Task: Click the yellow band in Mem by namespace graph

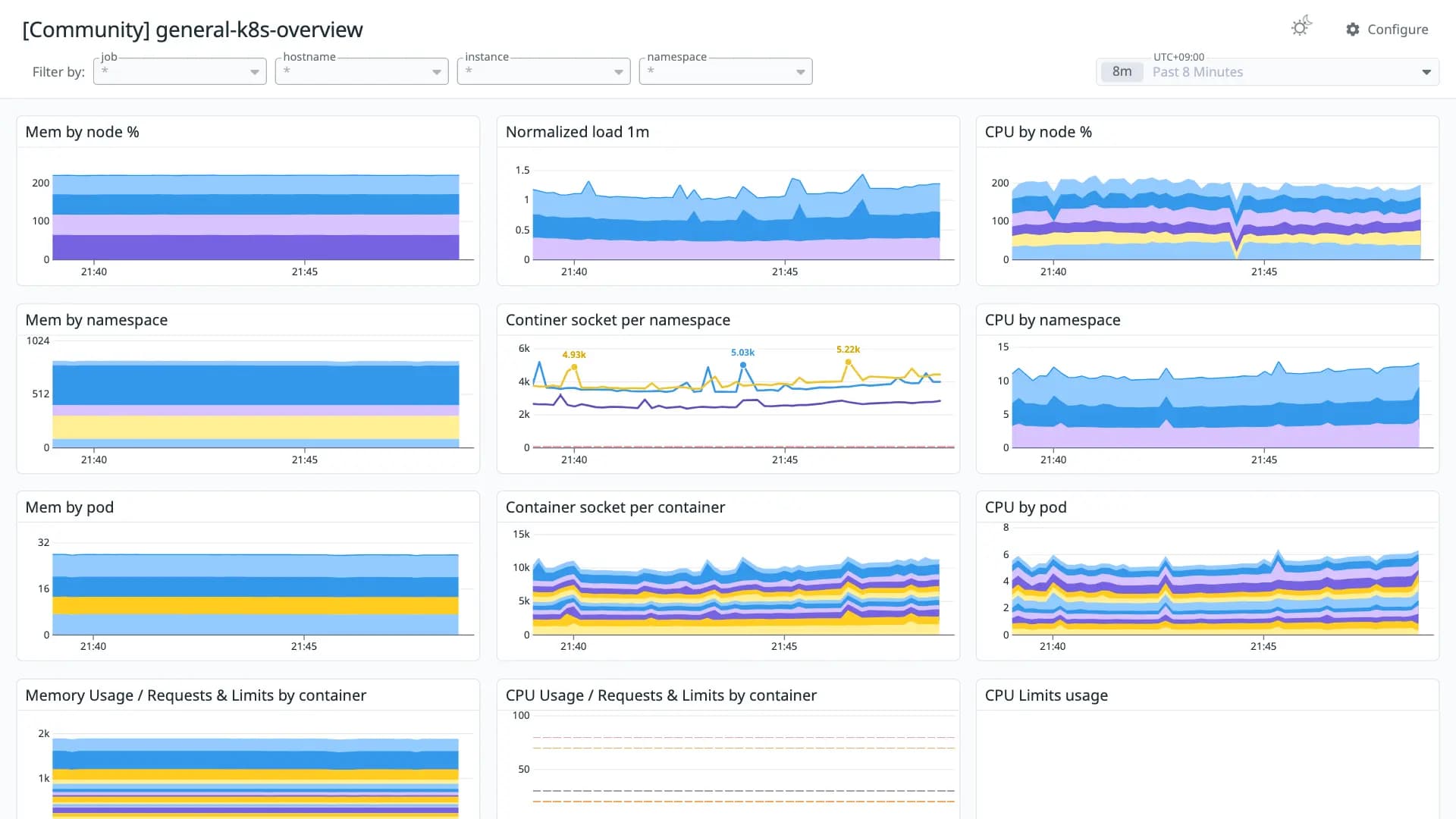Action: coord(256,427)
